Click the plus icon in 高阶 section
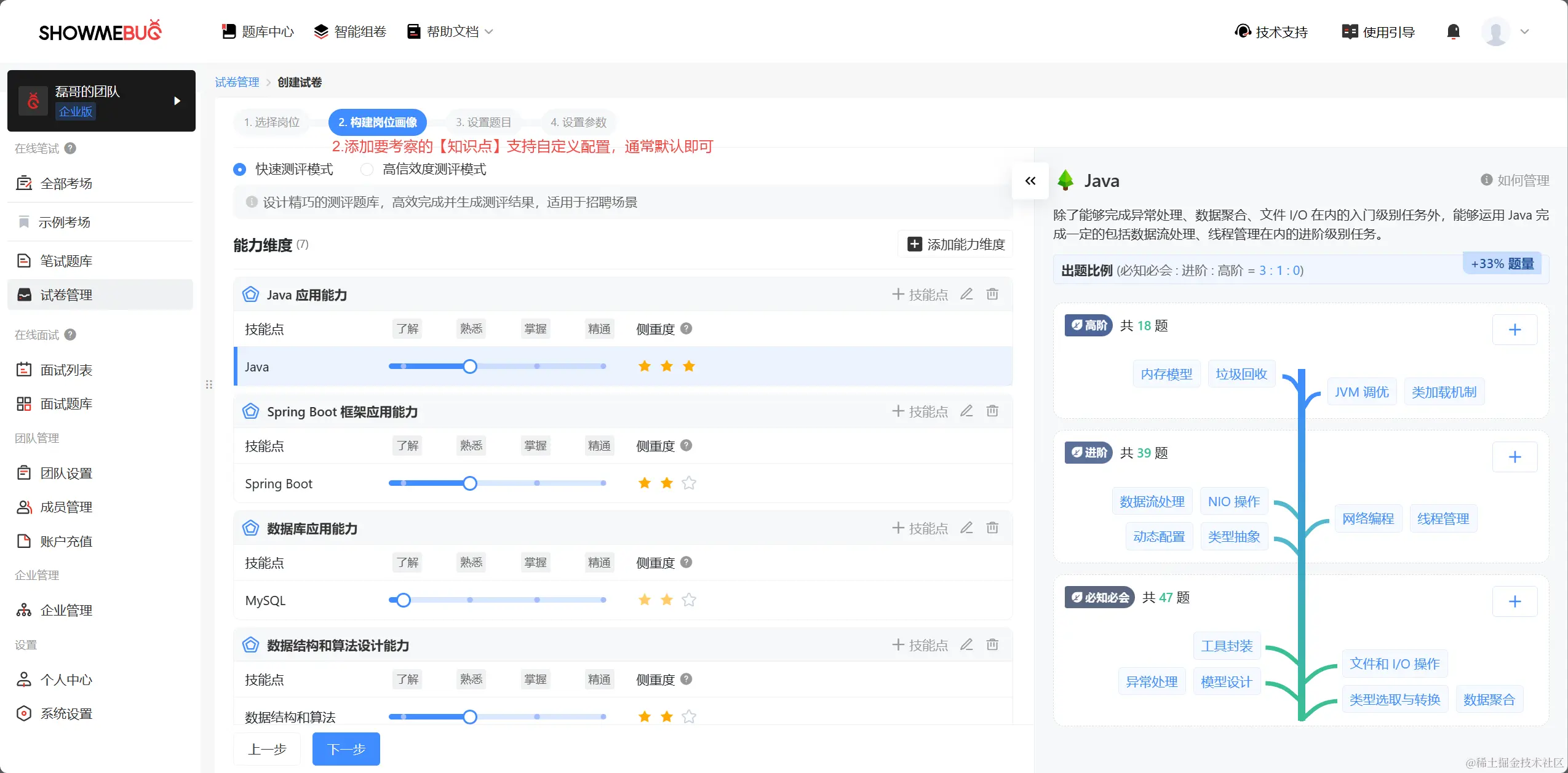 tap(1514, 330)
